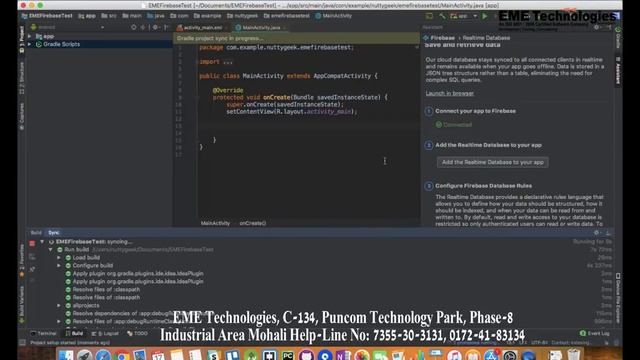Click onCreate in the editor bottom breadcrumb
Image resolution: width=640 pixels, height=360 pixels.
[253, 223]
